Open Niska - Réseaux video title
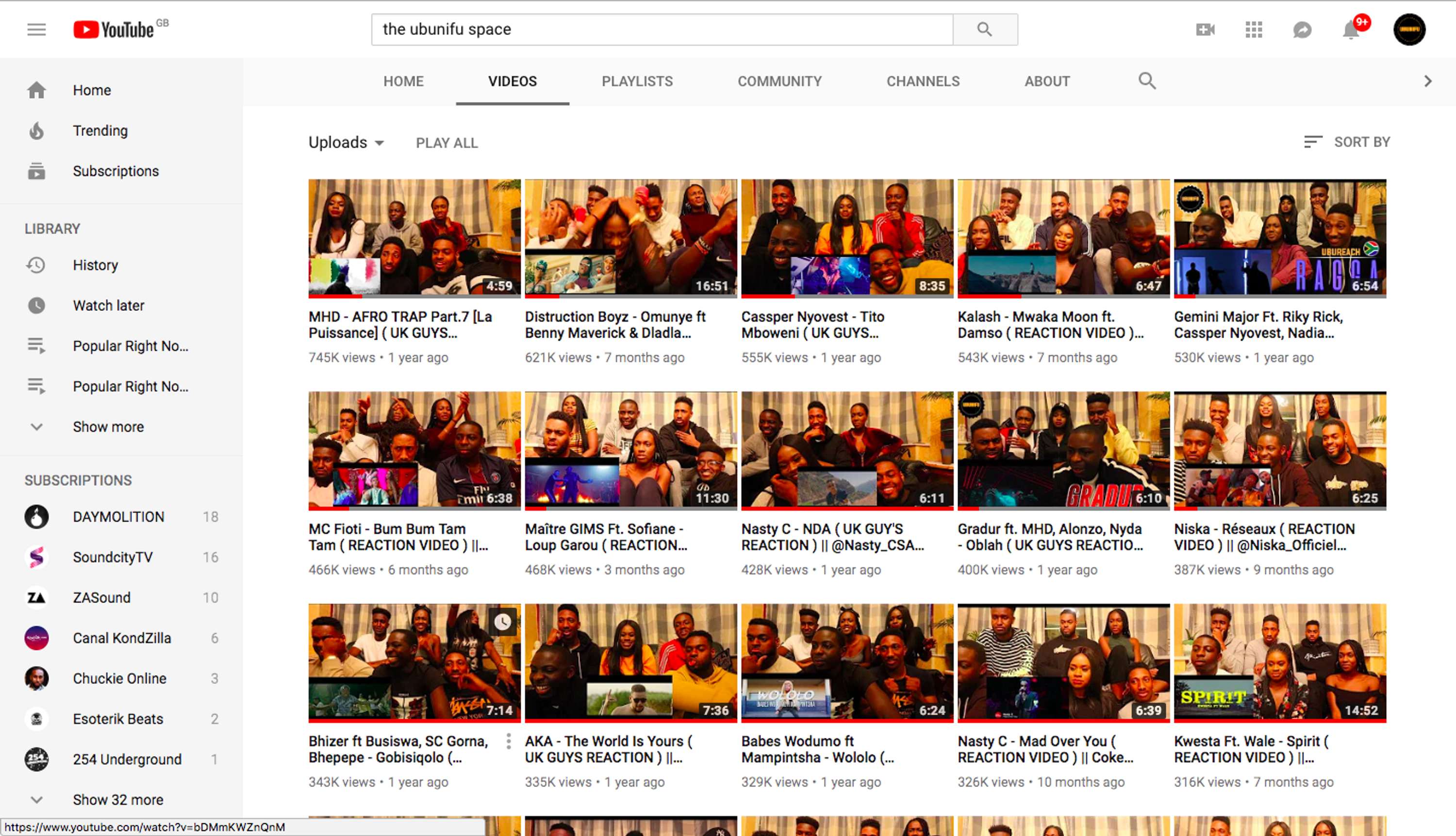Image resolution: width=1456 pixels, height=836 pixels. click(1264, 537)
